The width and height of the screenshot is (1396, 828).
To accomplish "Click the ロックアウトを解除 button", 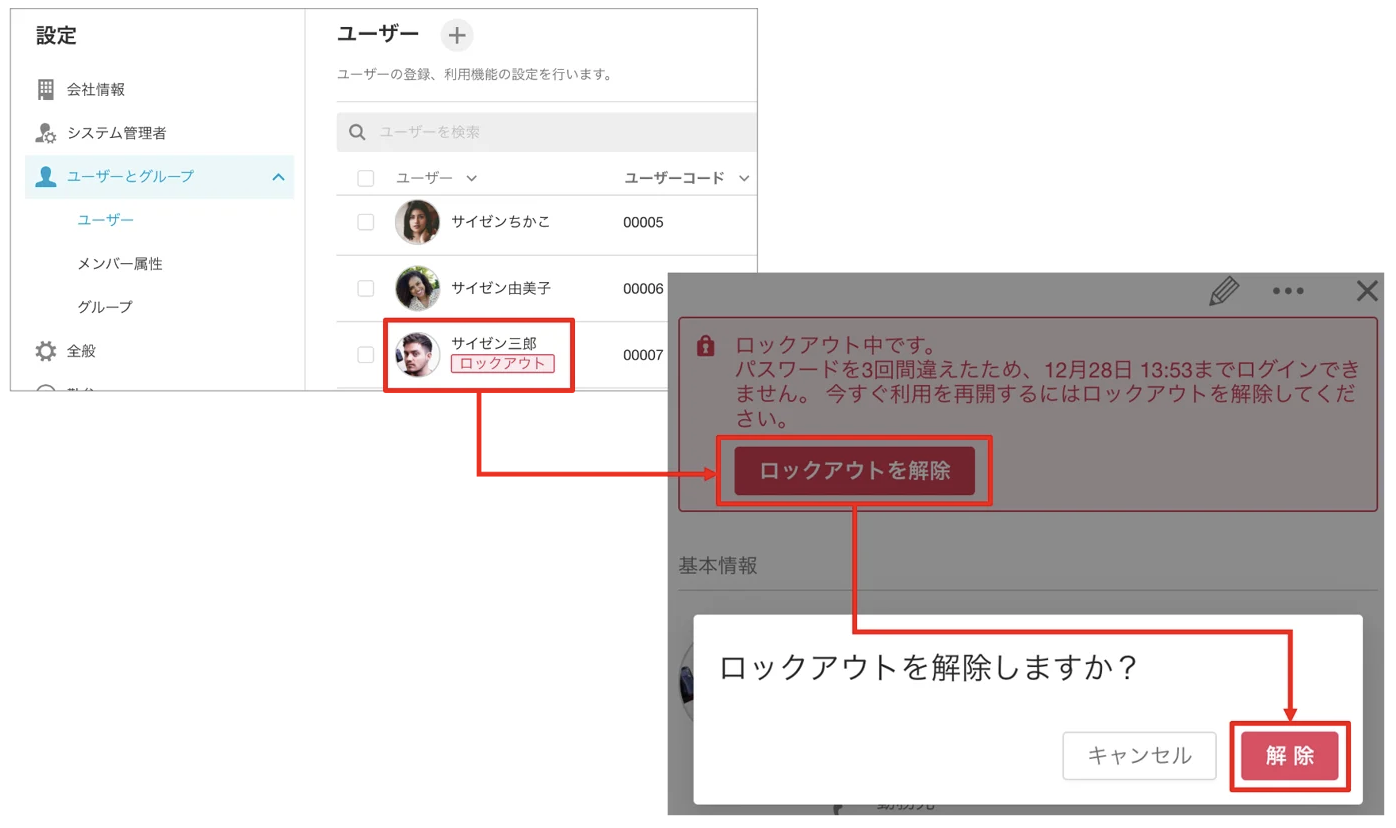I will [x=855, y=470].
